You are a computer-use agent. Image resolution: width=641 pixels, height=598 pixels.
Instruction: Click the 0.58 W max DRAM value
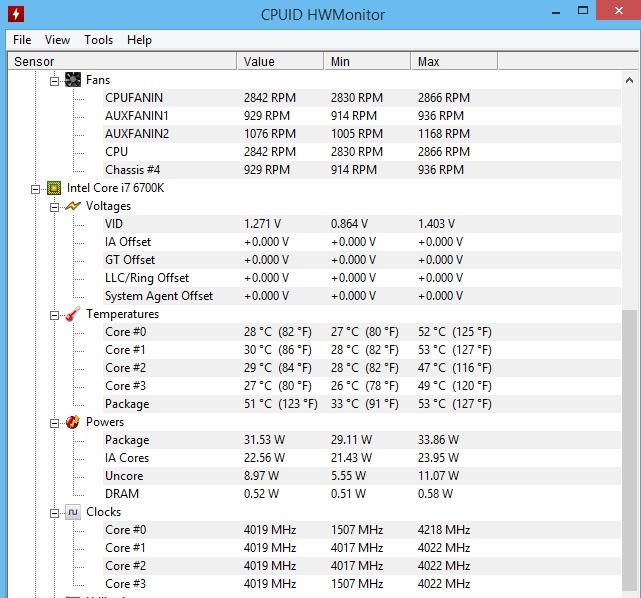(435, 494)
